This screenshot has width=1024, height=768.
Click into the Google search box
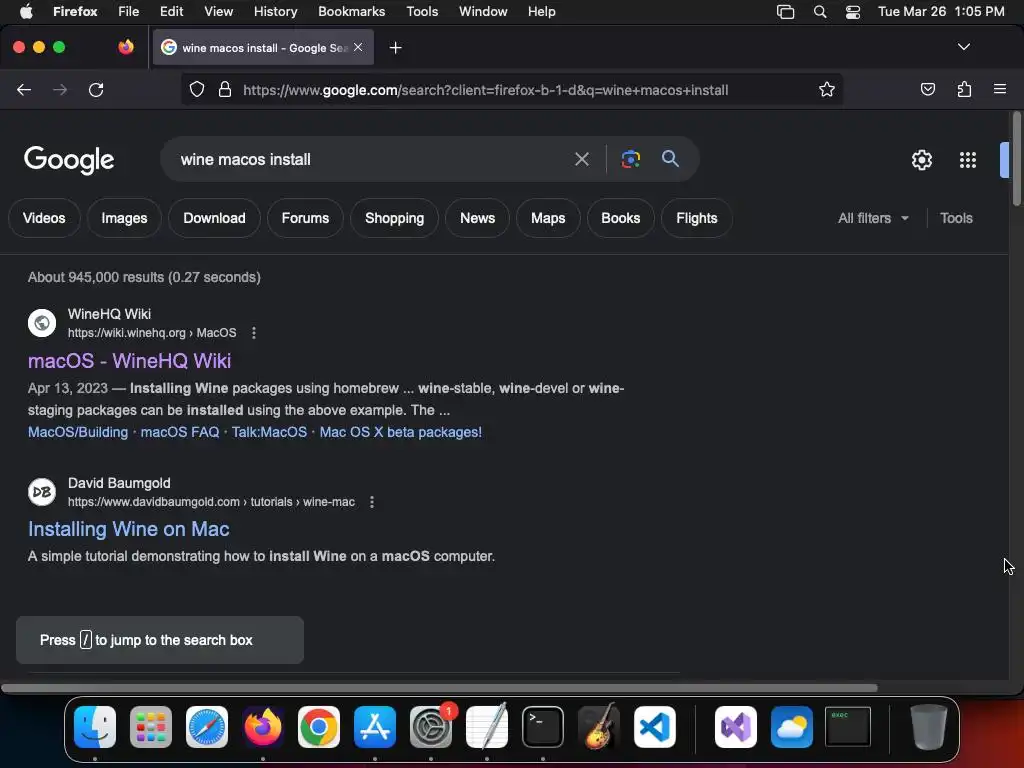click(369, 159)
